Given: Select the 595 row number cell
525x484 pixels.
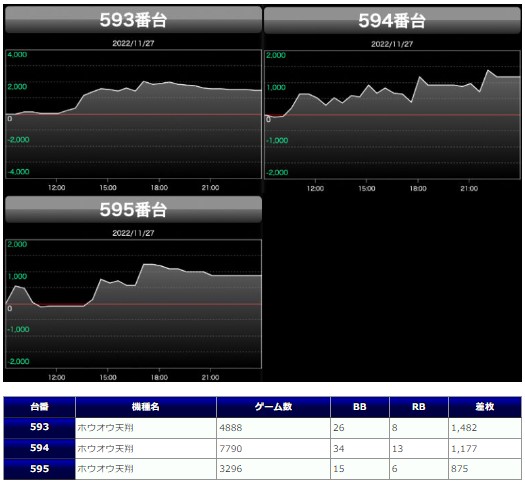Looking at the screenshot, I should [x=40, y=469].
